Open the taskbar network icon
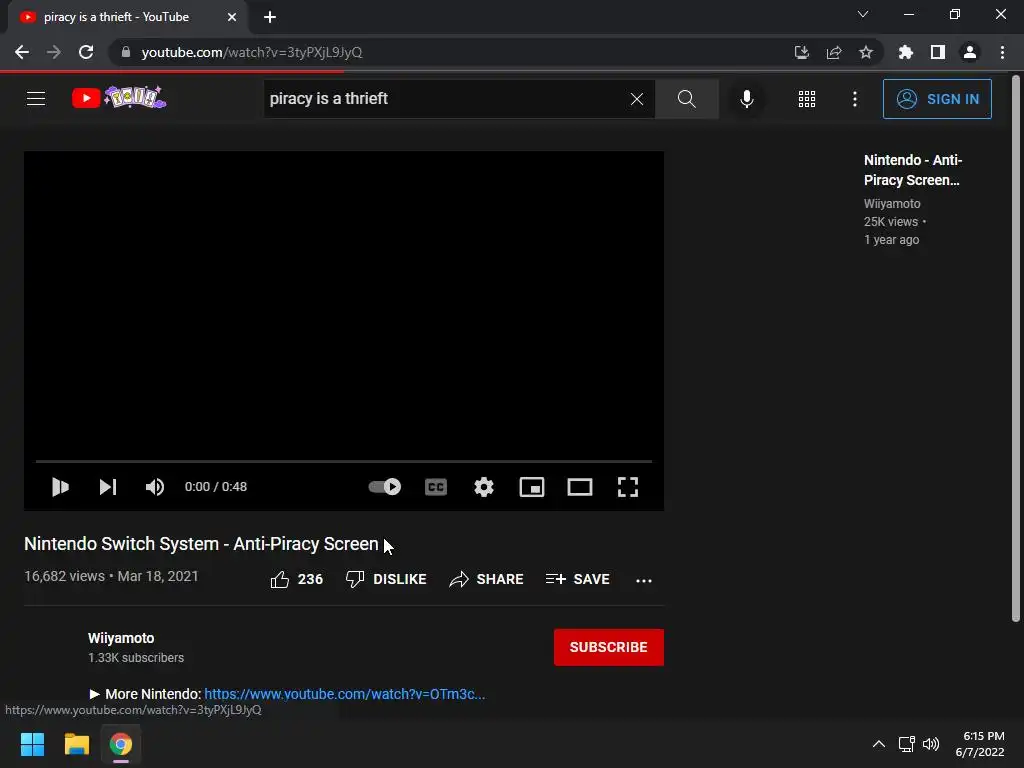 (906, 744)
